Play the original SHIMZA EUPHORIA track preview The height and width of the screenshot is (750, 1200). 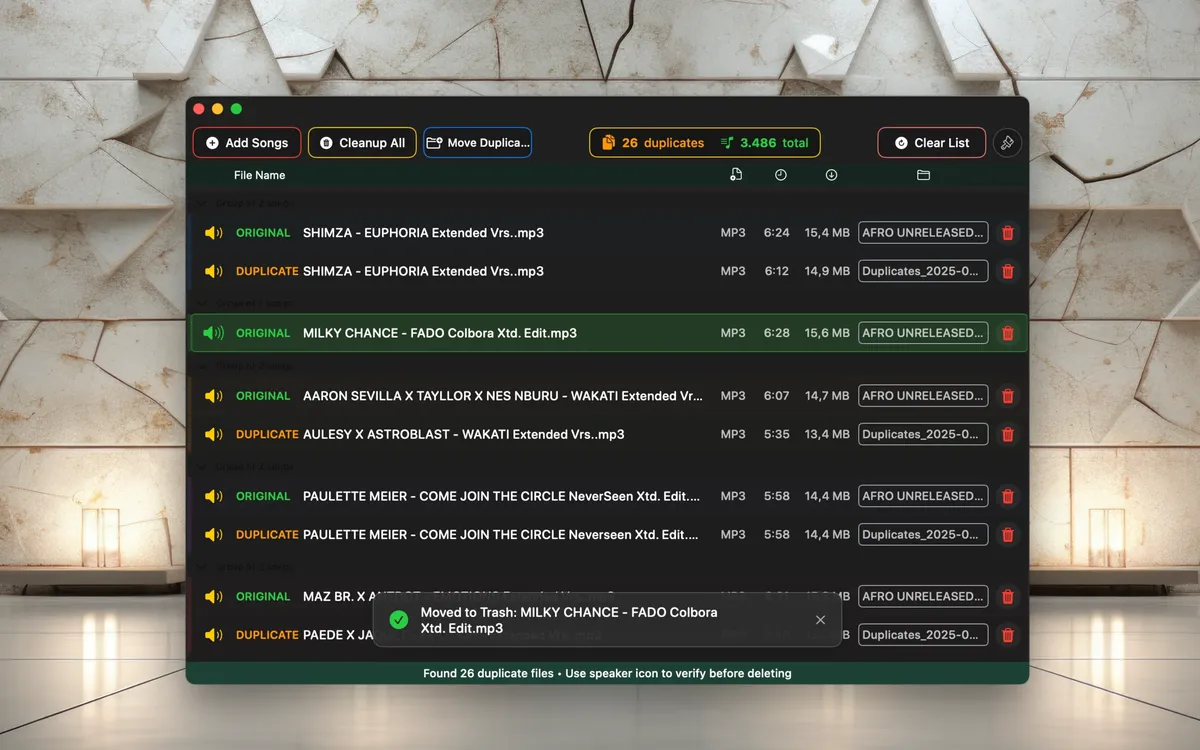click(x=214, y=233)
